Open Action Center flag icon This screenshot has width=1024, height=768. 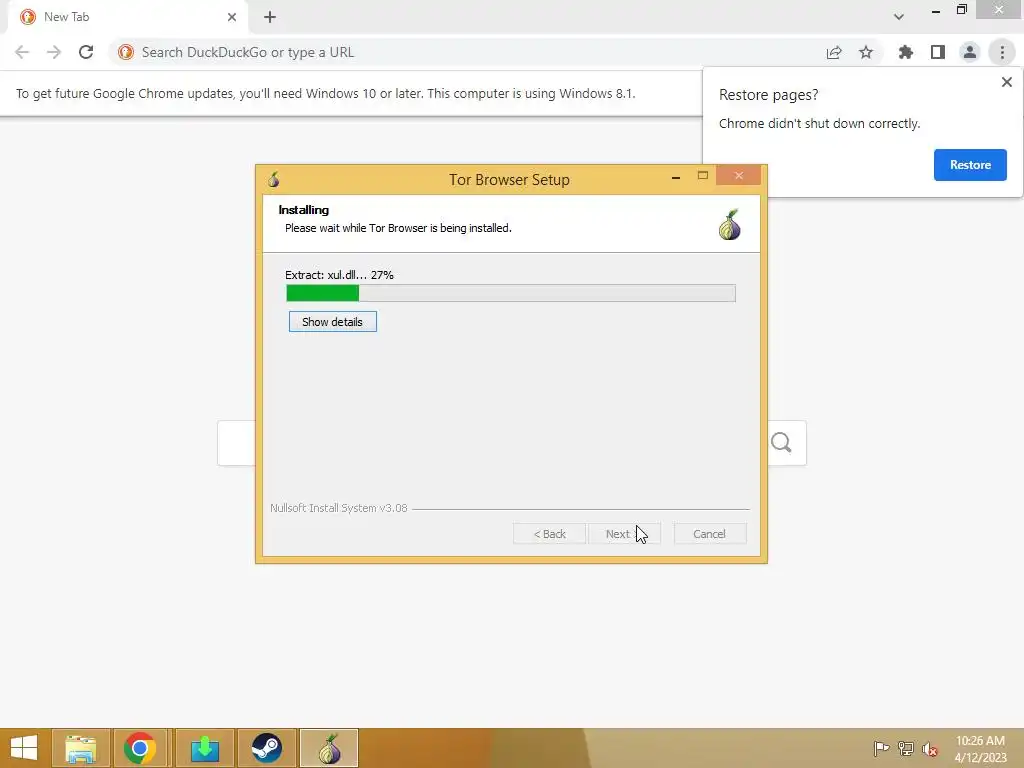click(881, 748)
